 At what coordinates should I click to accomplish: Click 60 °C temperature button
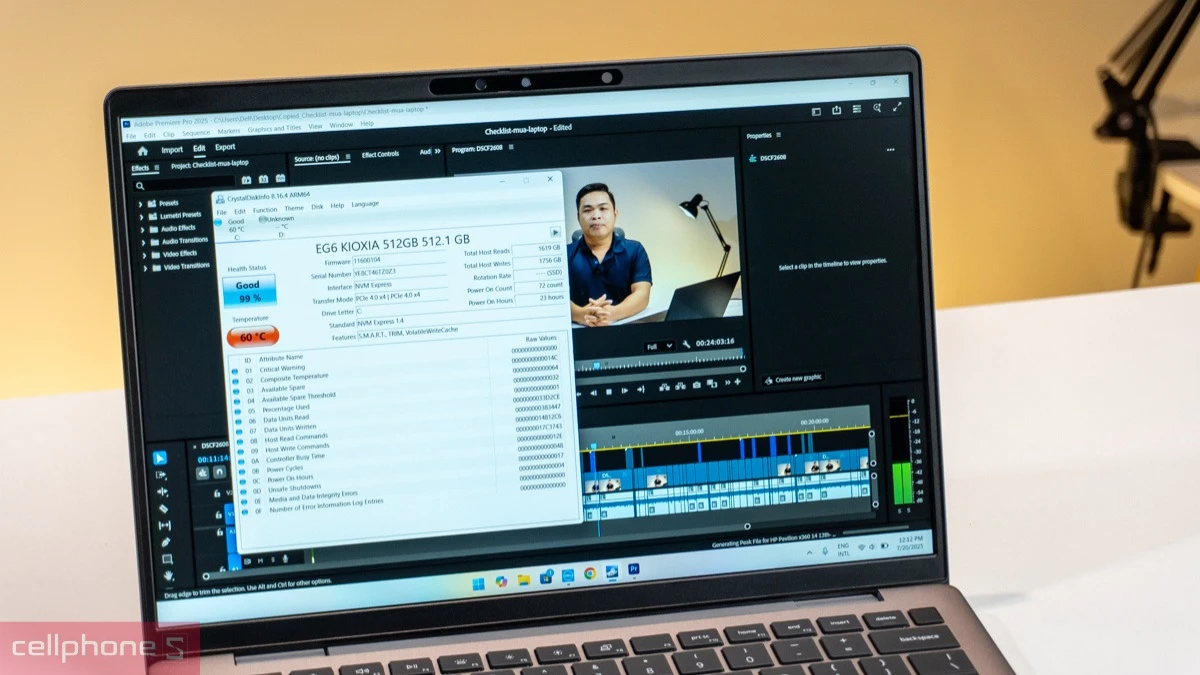(253, 337)
